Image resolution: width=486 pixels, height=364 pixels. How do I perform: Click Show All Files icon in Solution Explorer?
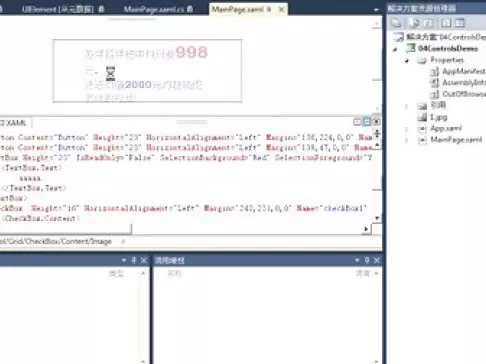click(414, 23)
